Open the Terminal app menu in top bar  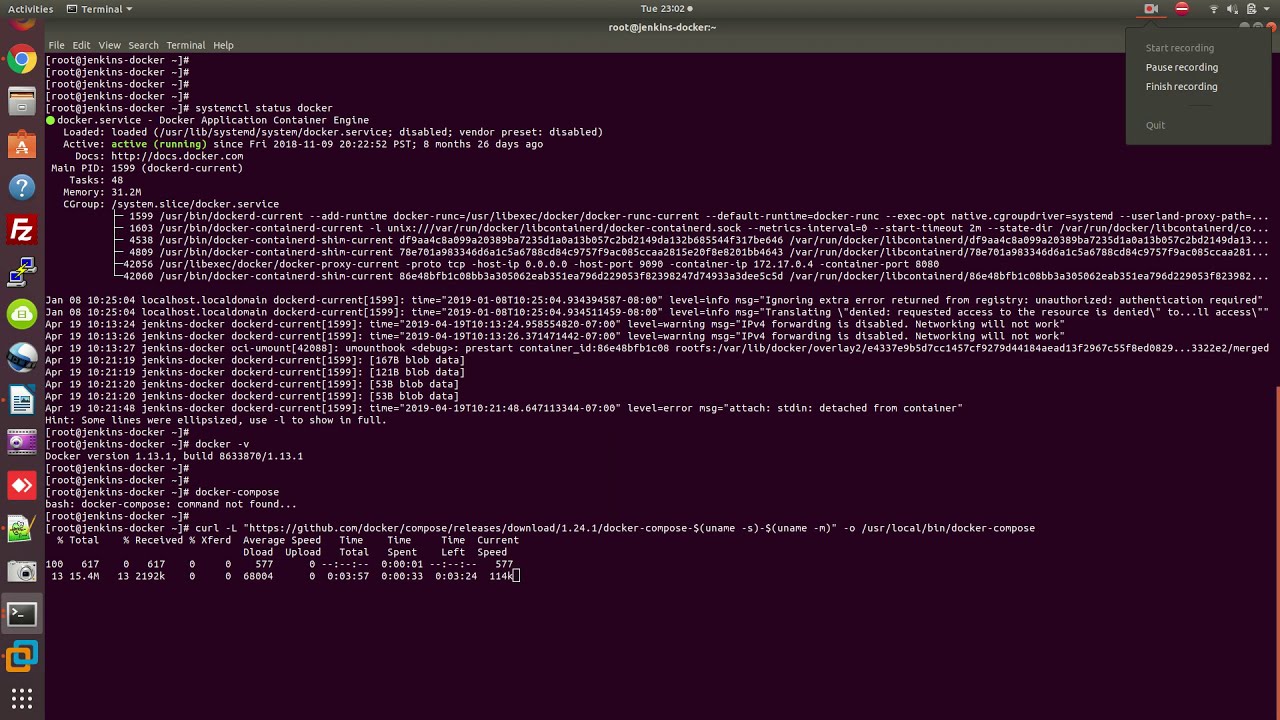pos(99,9)
